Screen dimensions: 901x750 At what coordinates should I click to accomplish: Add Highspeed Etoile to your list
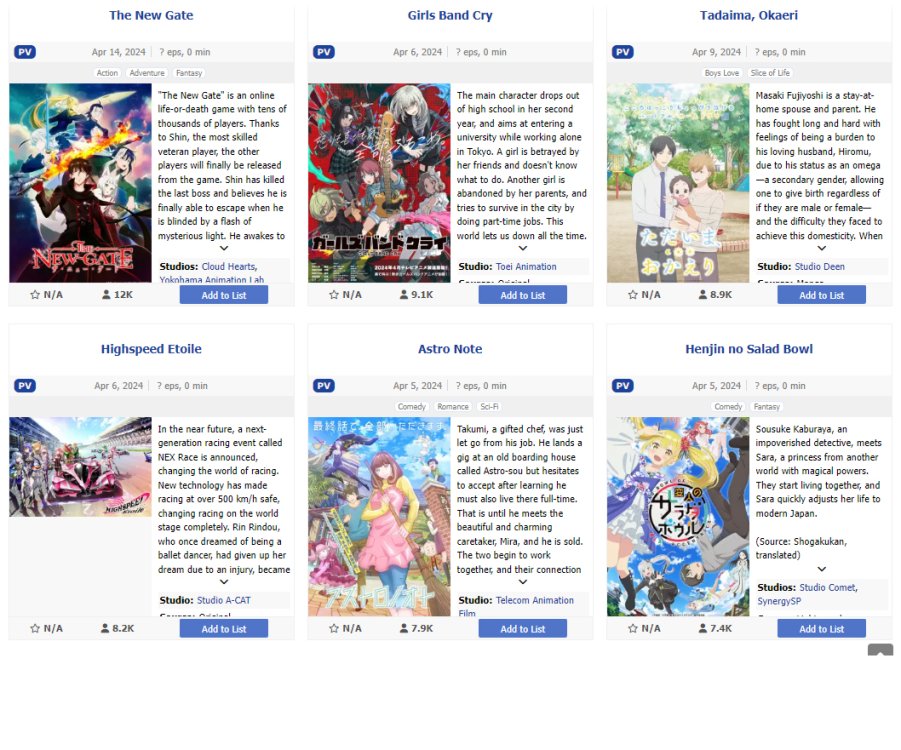click(x=224, y=629)
